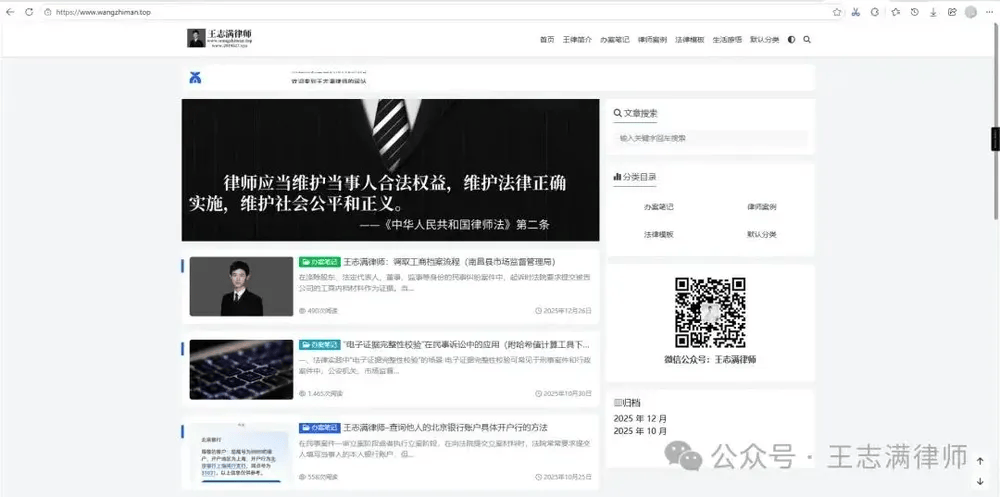The height and width of the screenshot is (497, 1000).
Task: Open the keyboard photo thumbnail
Action: click(x=241, y=369)
